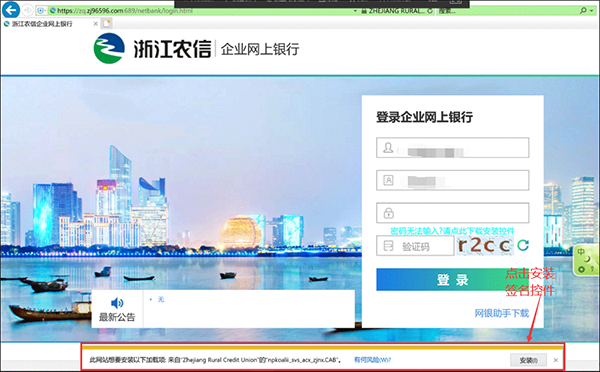Click the browser back arrow button

tap(11, 10)
